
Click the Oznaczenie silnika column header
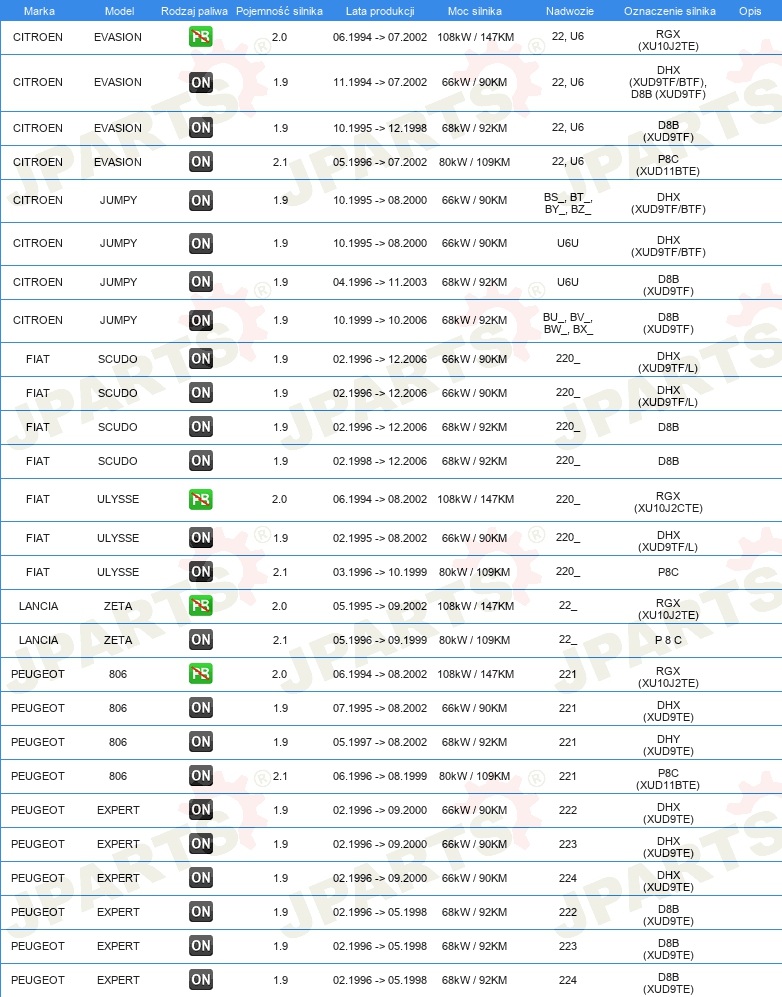click(669, 11)
